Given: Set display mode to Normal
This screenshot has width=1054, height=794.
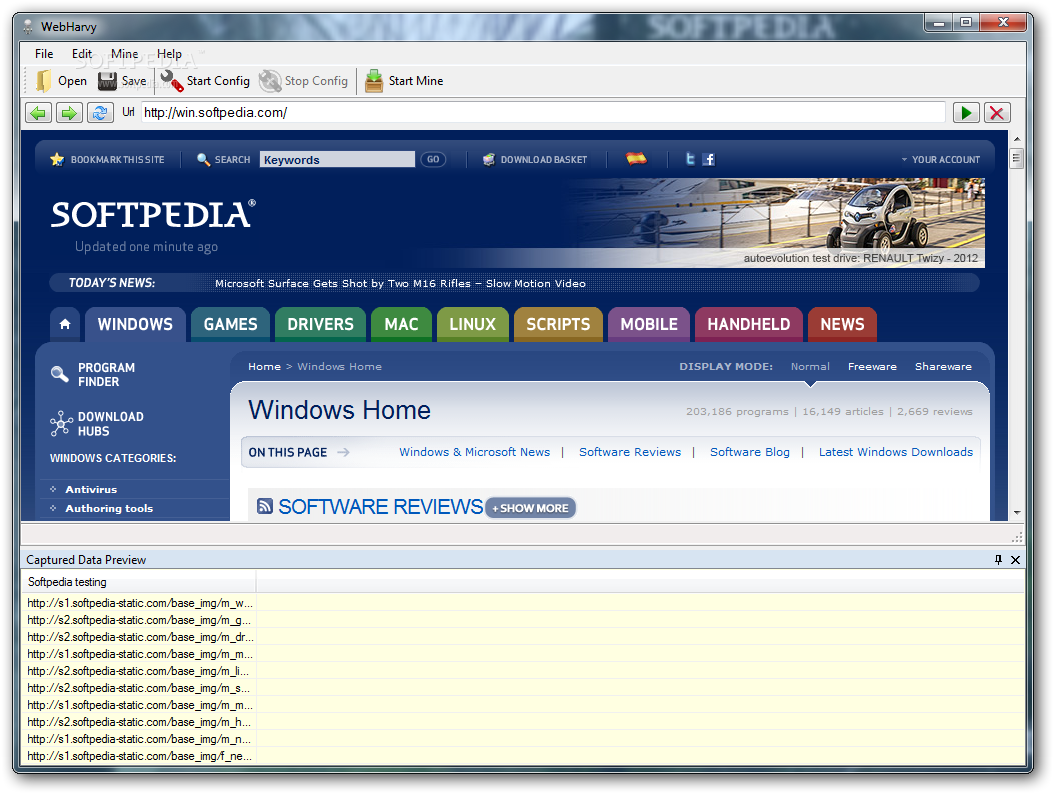Looking at the screenshot, I should (810, 366).
